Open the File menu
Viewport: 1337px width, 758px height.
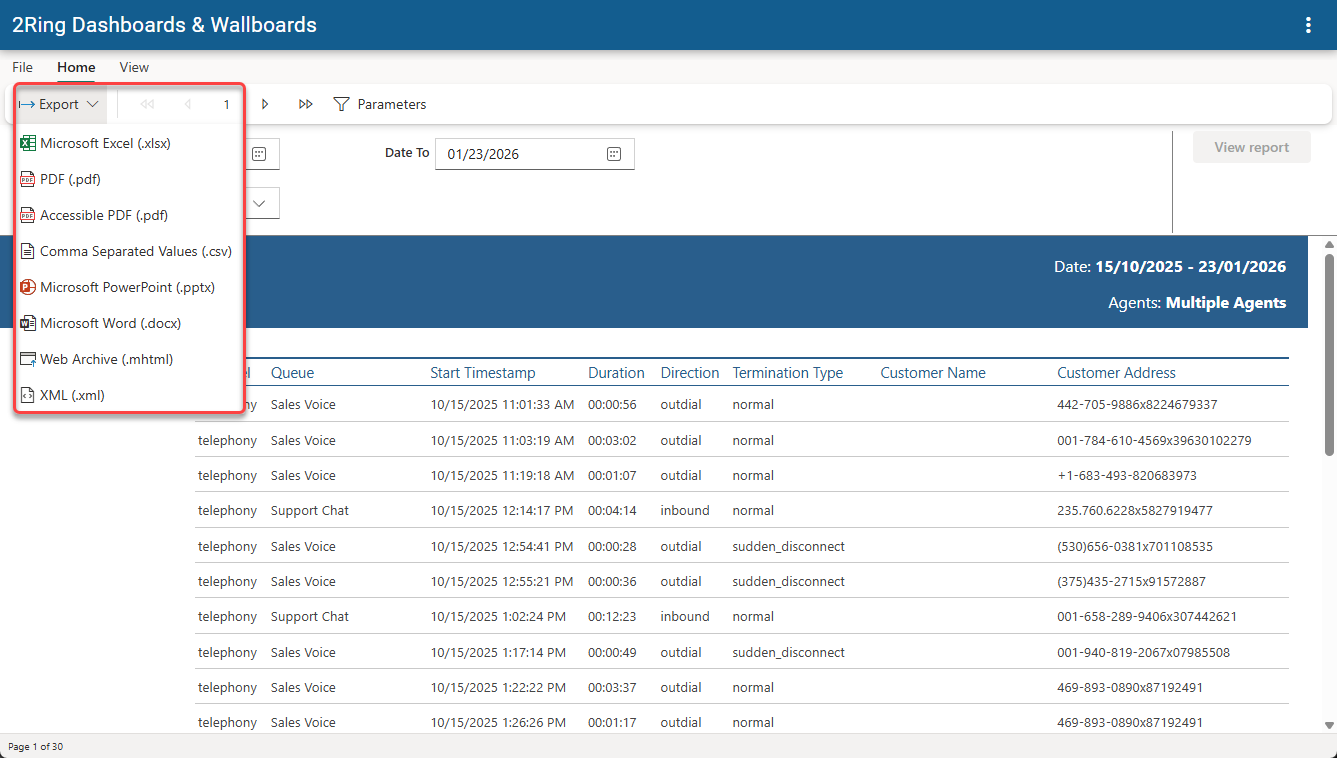22,67
